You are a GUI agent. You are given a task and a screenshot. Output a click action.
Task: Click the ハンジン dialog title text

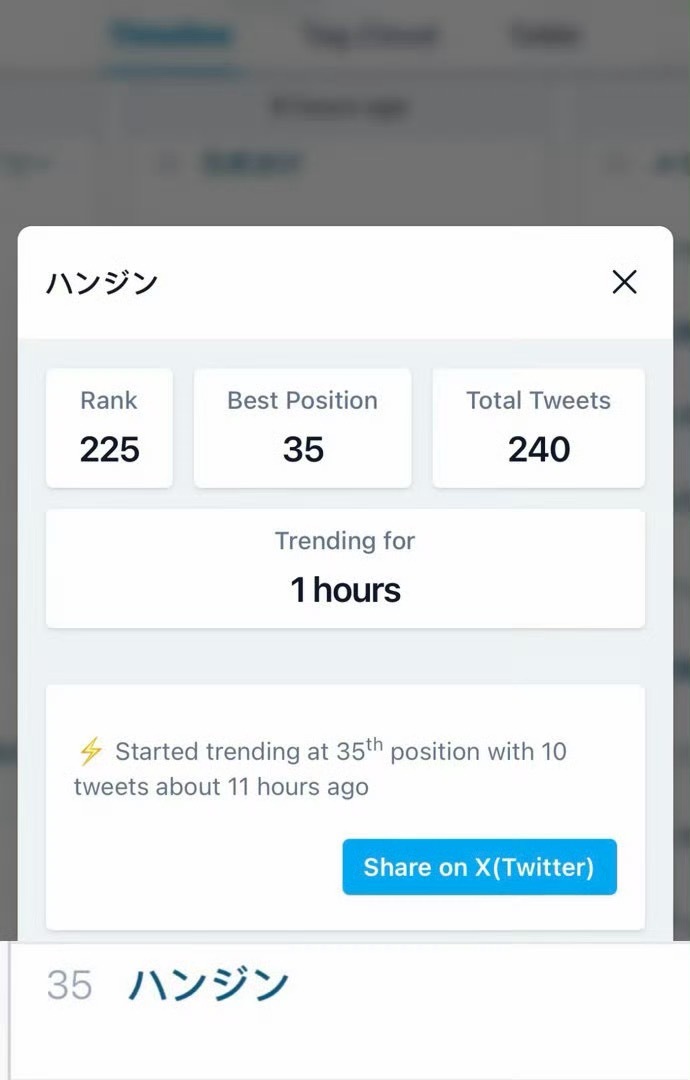(102, 283)
